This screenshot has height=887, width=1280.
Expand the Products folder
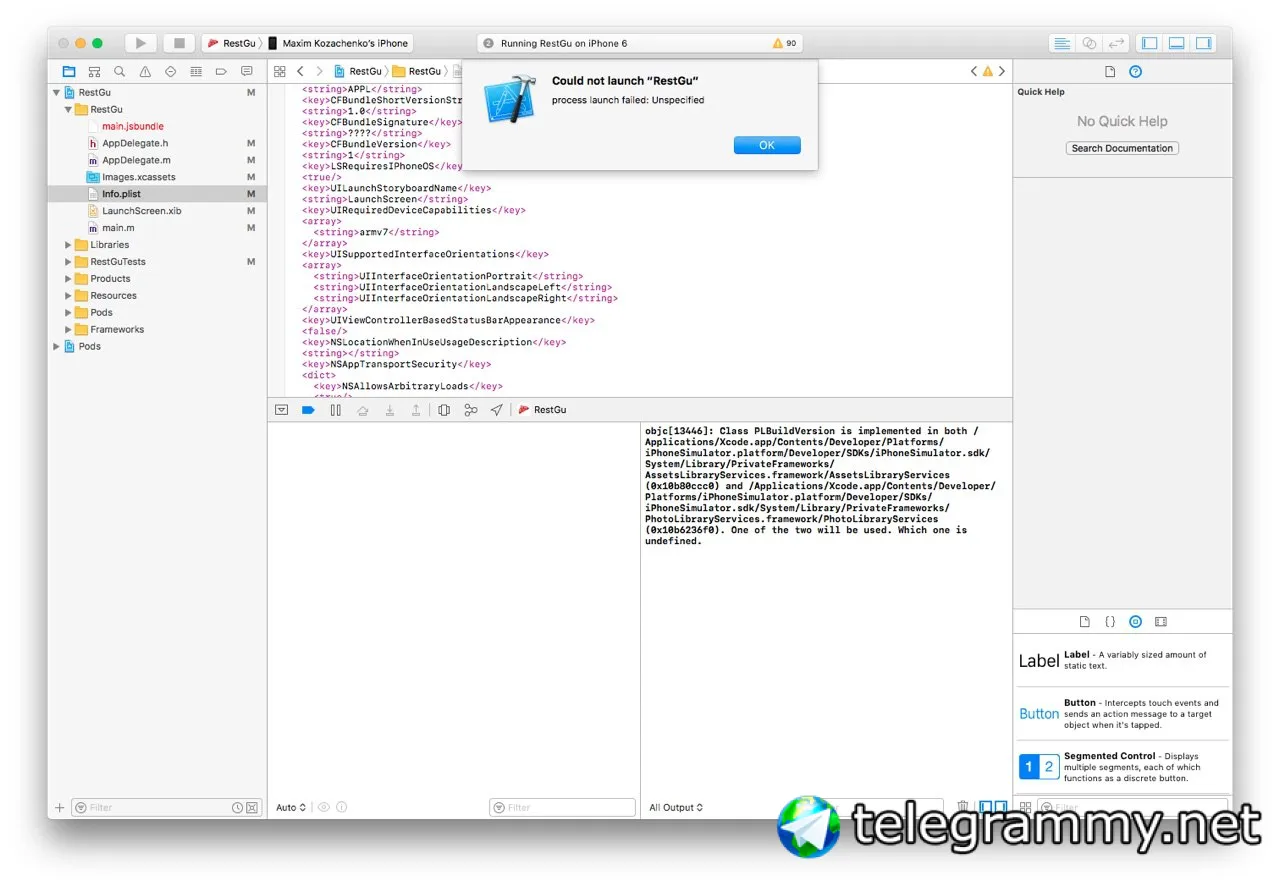tap(69, 279)
